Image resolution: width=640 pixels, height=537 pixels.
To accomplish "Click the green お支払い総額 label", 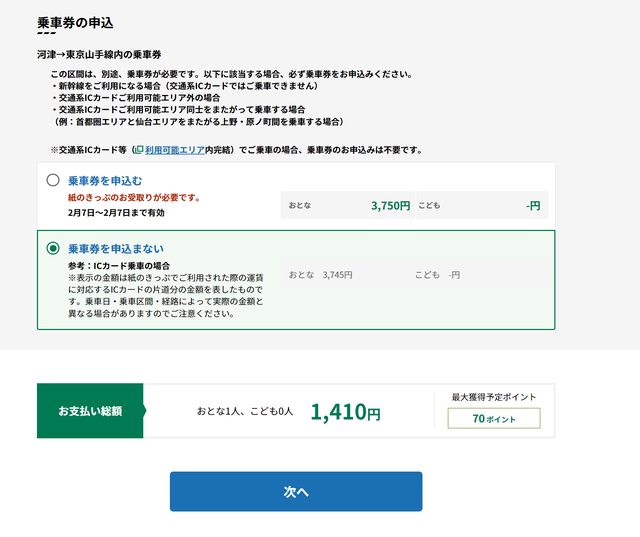I will (90, 411).
